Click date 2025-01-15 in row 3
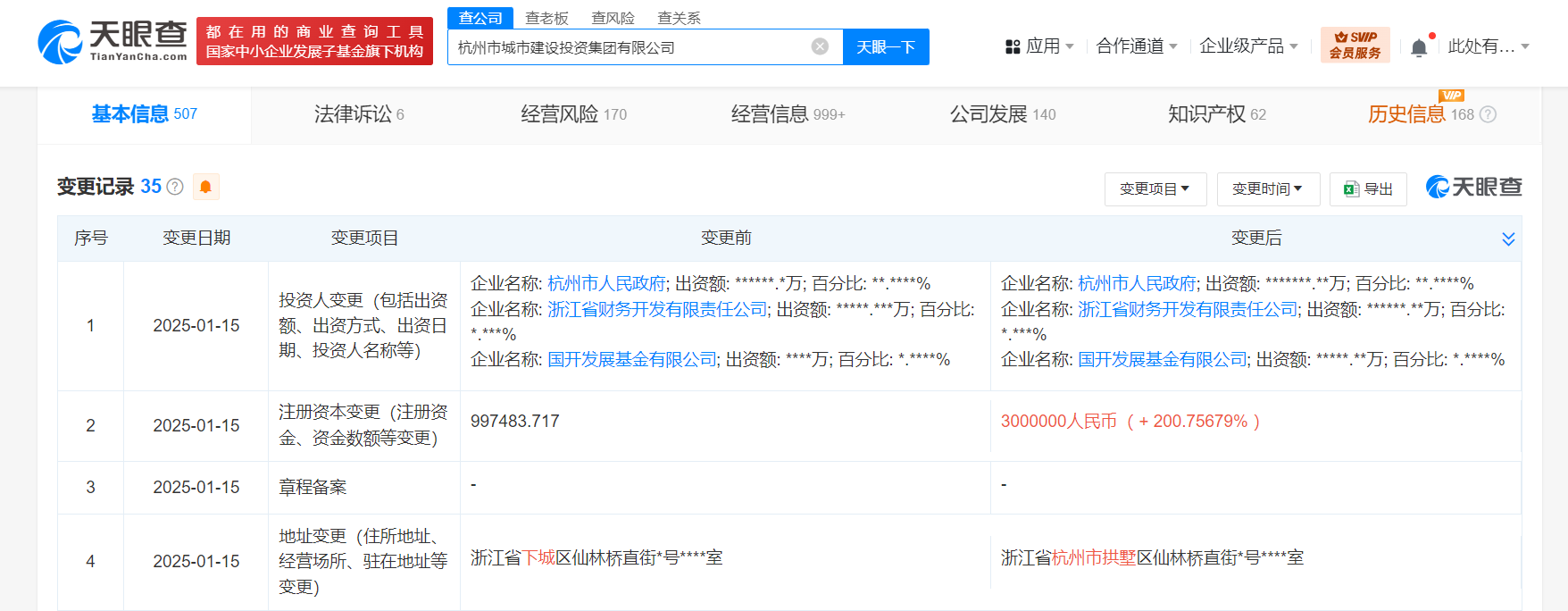 tap(196, 487)
